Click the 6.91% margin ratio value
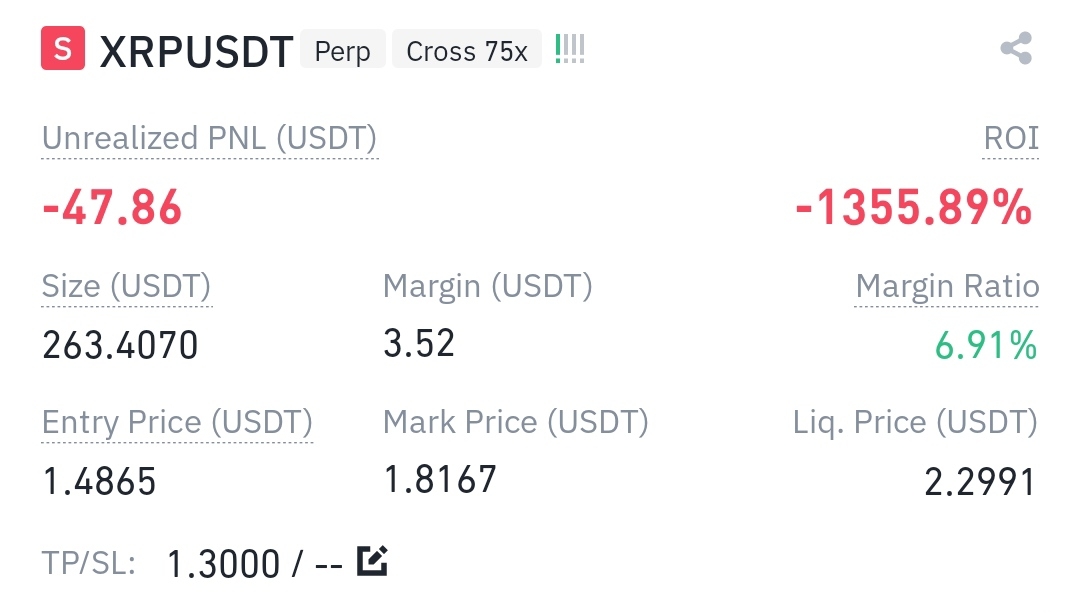The height and width of the screenshot is (616, 1073). point(986,345)
